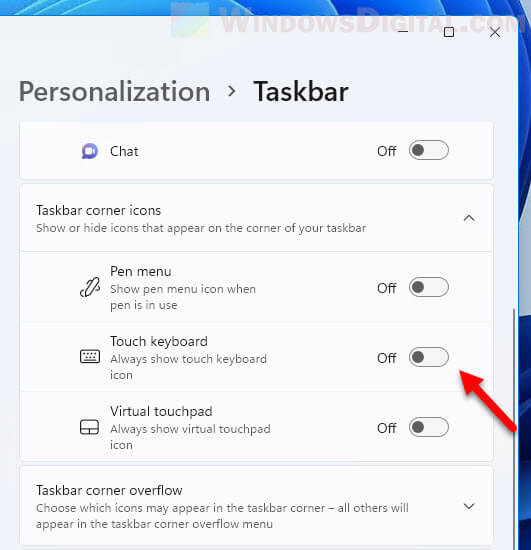This screenshot has width=531, height=550.
Task: Switch on the Touch keyboard toggle
Action: [429, 357]
